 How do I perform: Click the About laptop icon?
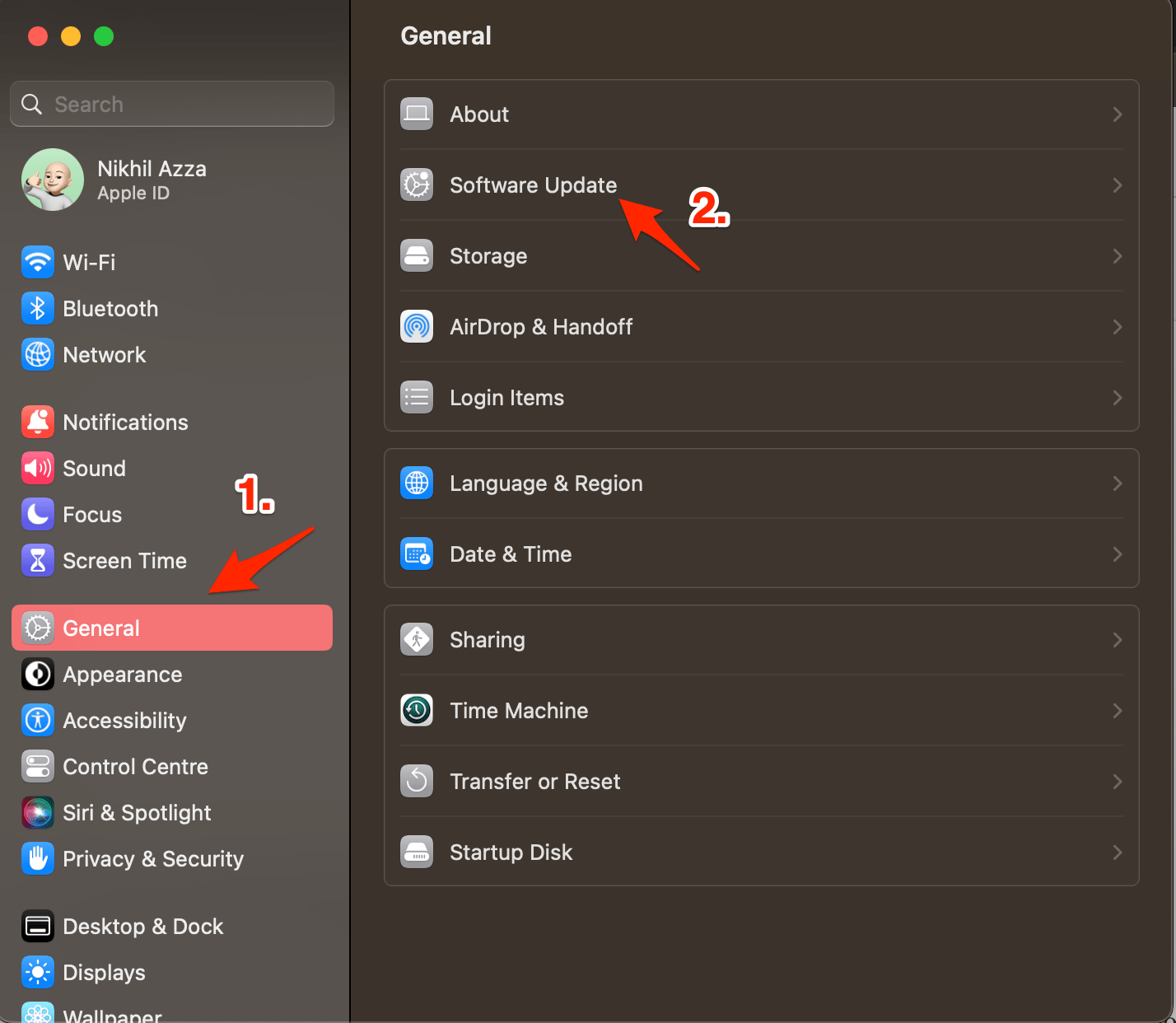click(417, 114)
